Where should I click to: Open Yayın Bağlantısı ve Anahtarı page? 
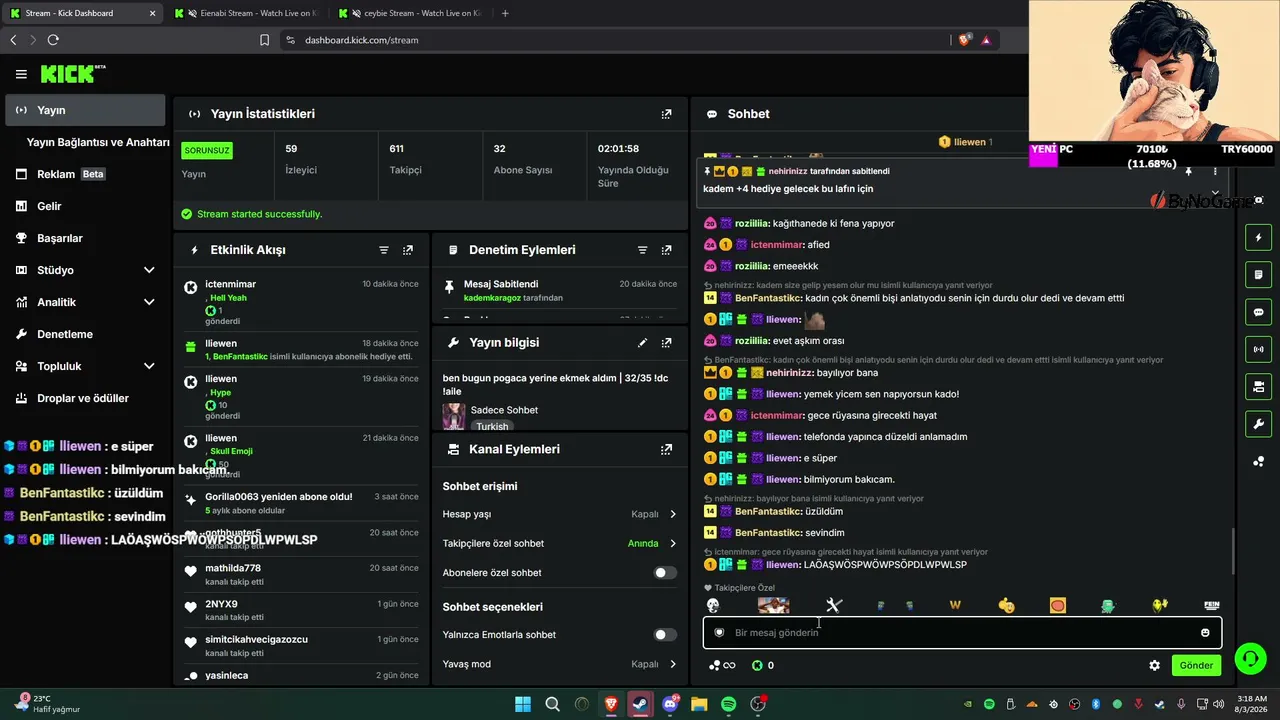coord(98,142)
